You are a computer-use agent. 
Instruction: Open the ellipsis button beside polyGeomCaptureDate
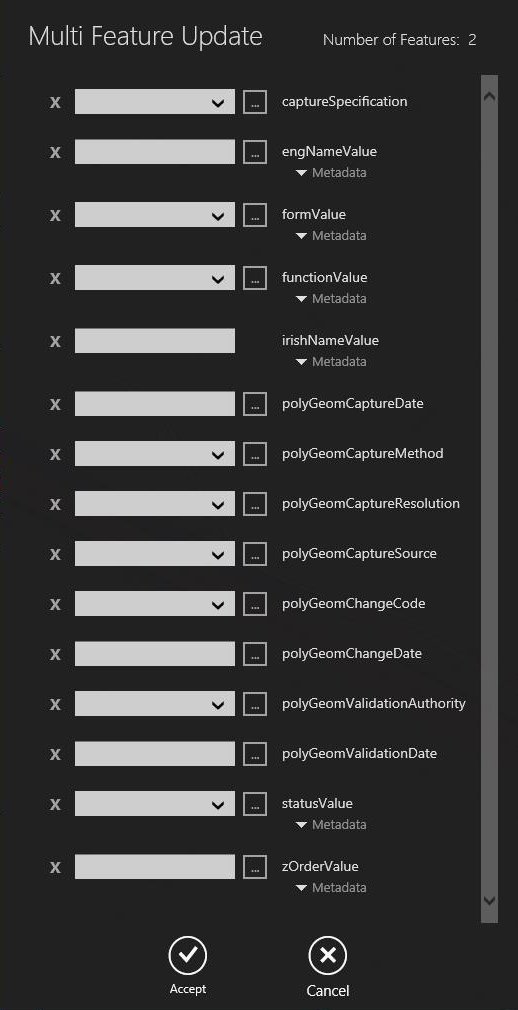(255, 404)
